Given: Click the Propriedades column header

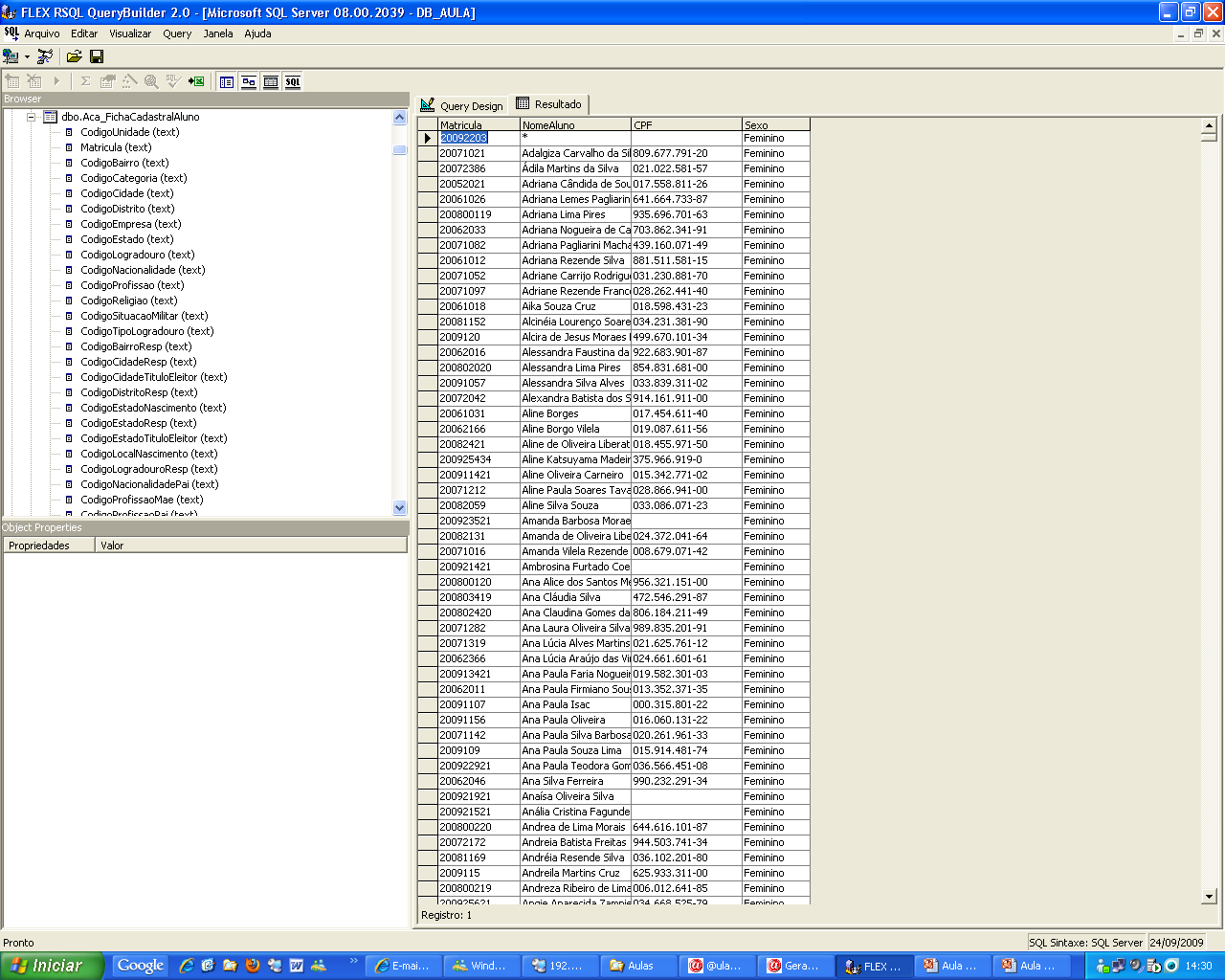Looking at the screenshot, I should pyautogui.click(x=49, y=546).
